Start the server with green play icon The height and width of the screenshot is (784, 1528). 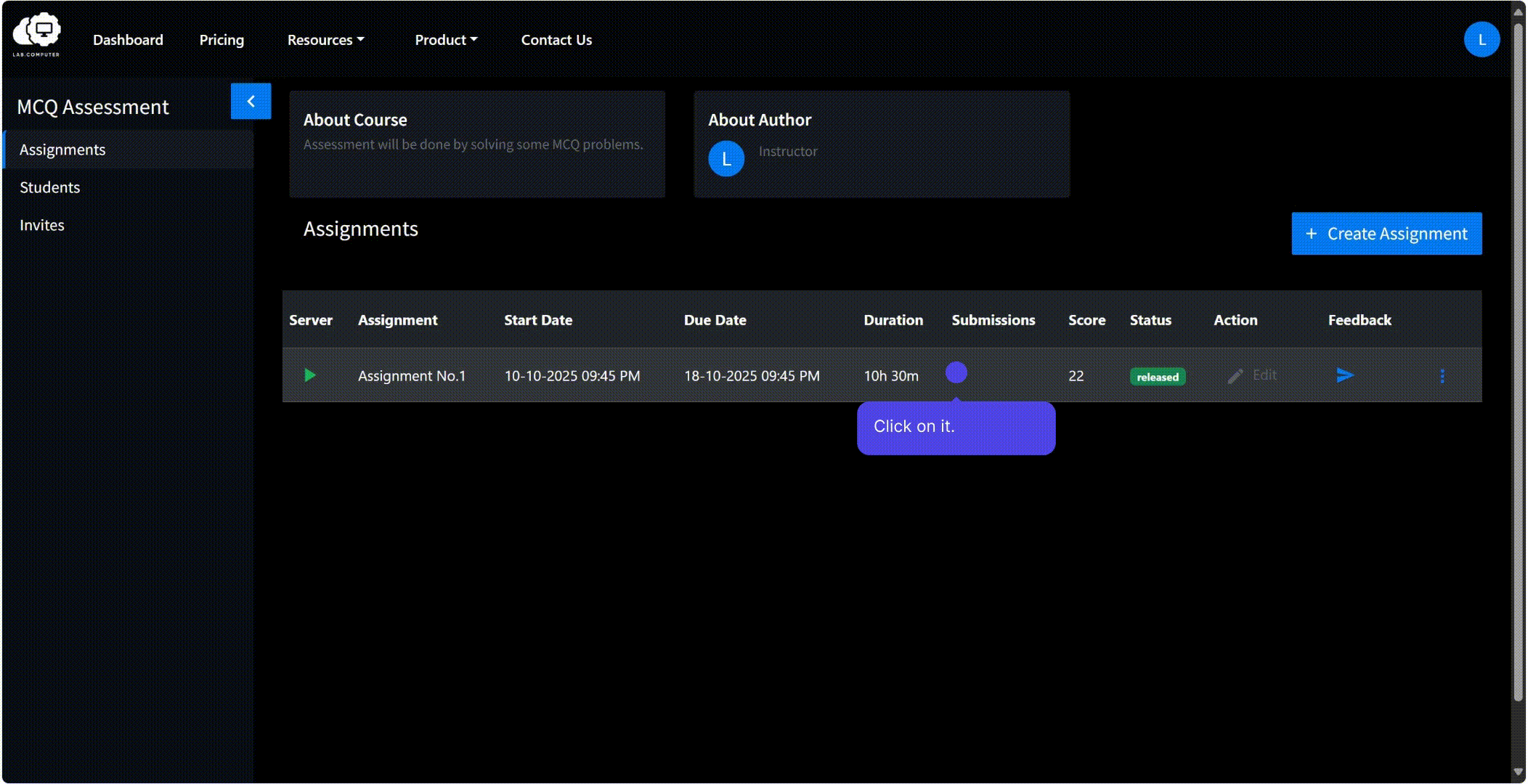(x=310, y=375)
